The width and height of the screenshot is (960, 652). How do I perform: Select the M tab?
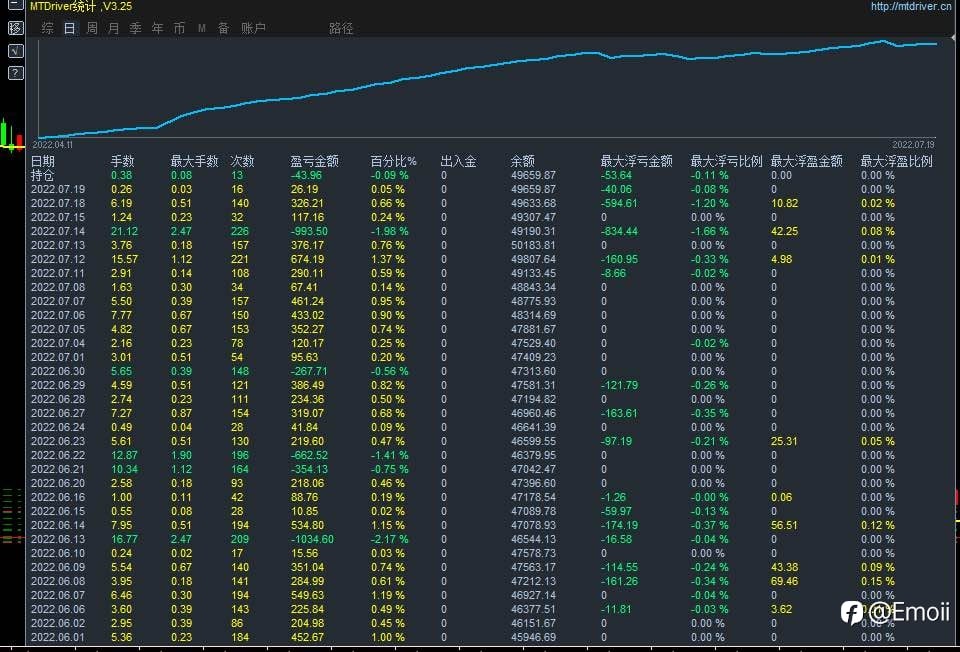pyautogui.click(x=201, y=28)
